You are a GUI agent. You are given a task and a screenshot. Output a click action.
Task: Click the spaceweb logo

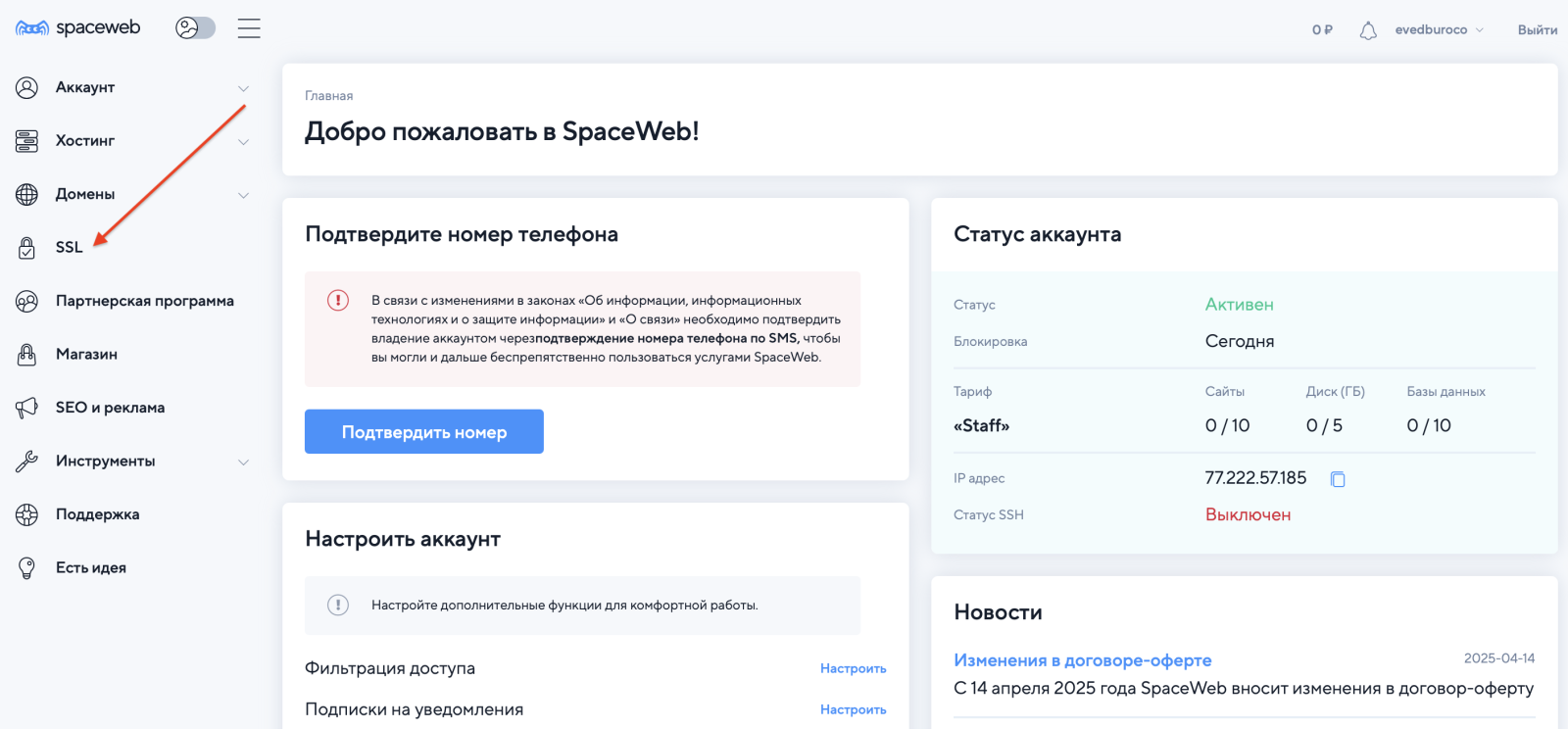click(x=78, y=27)
